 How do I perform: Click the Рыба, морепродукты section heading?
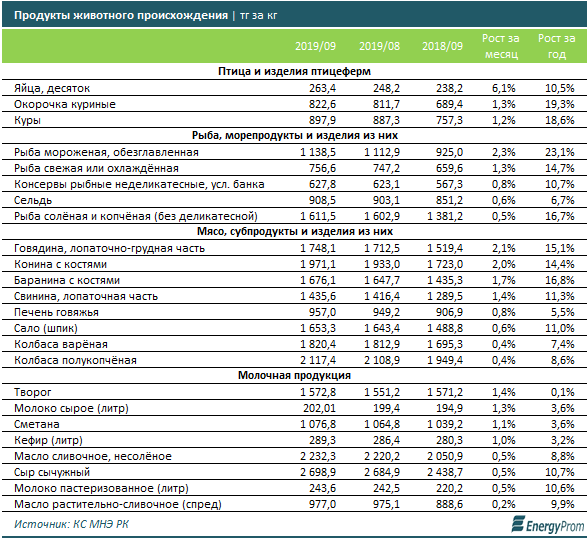click(294, 135)
